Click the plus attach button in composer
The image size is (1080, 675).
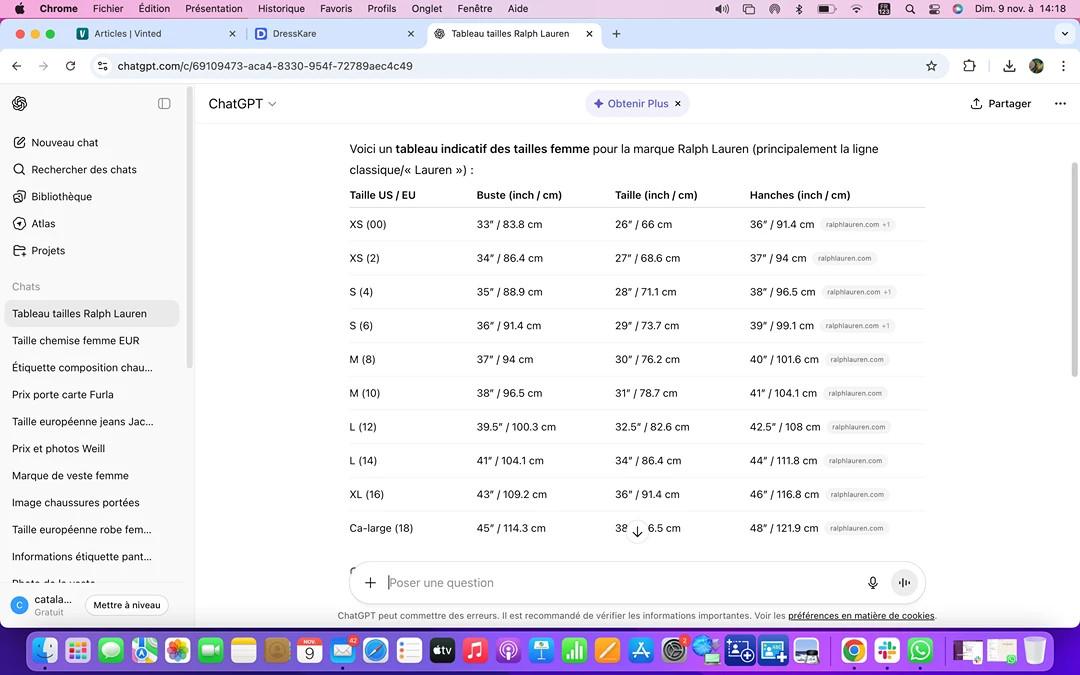point(370,583)
